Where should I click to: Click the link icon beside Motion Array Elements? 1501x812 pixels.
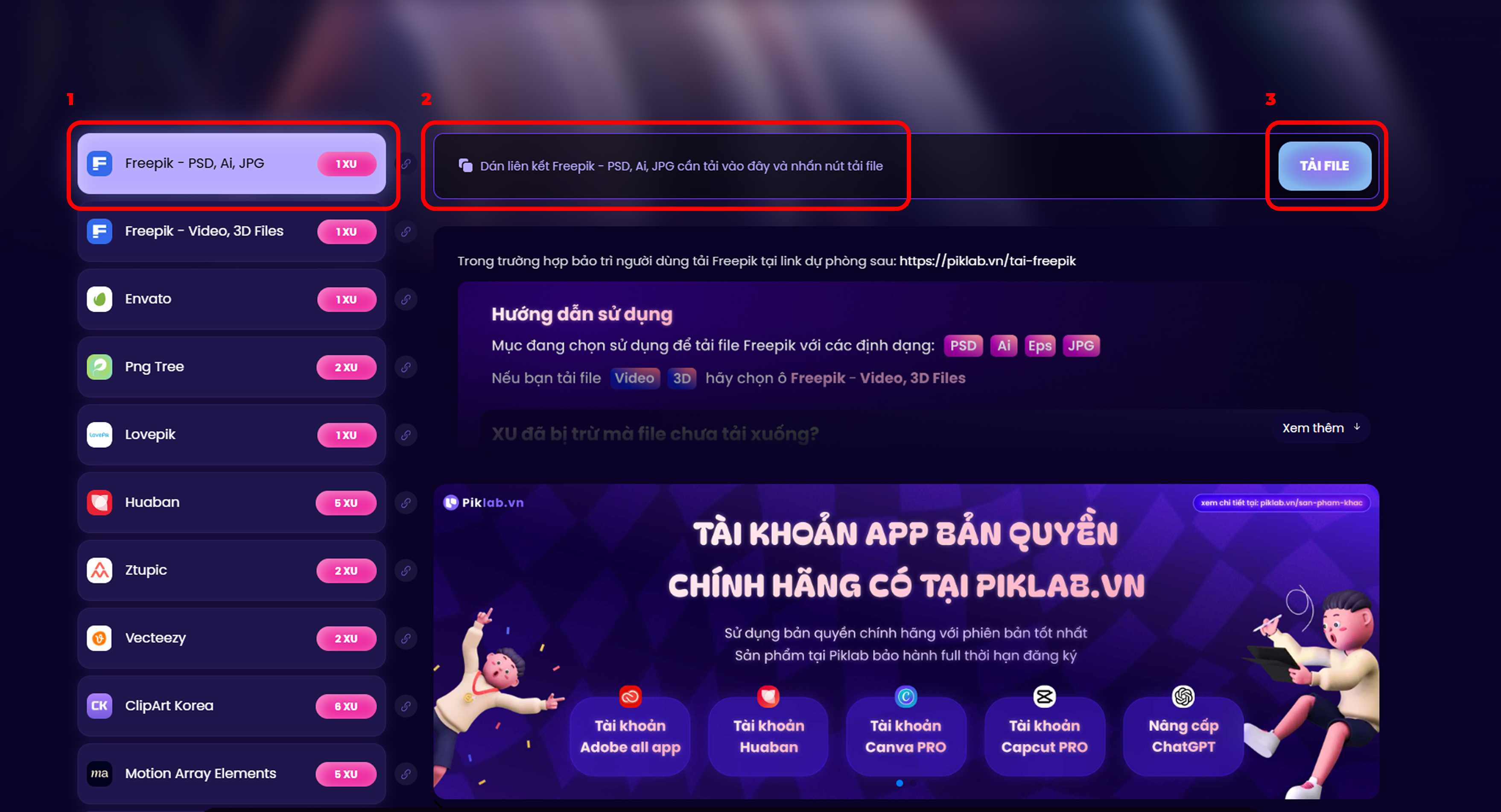pos(406,774)
